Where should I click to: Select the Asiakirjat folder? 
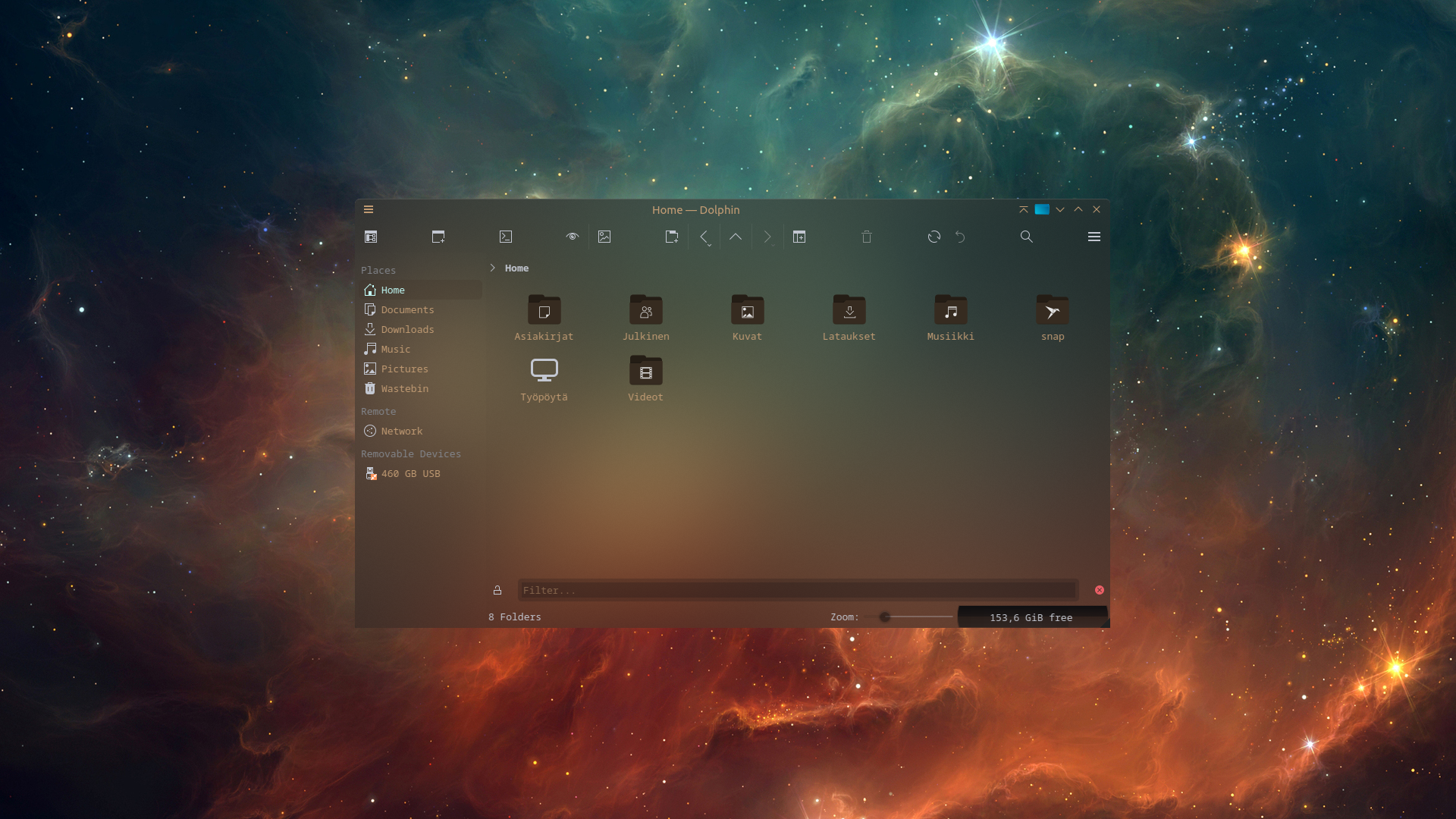544,318
